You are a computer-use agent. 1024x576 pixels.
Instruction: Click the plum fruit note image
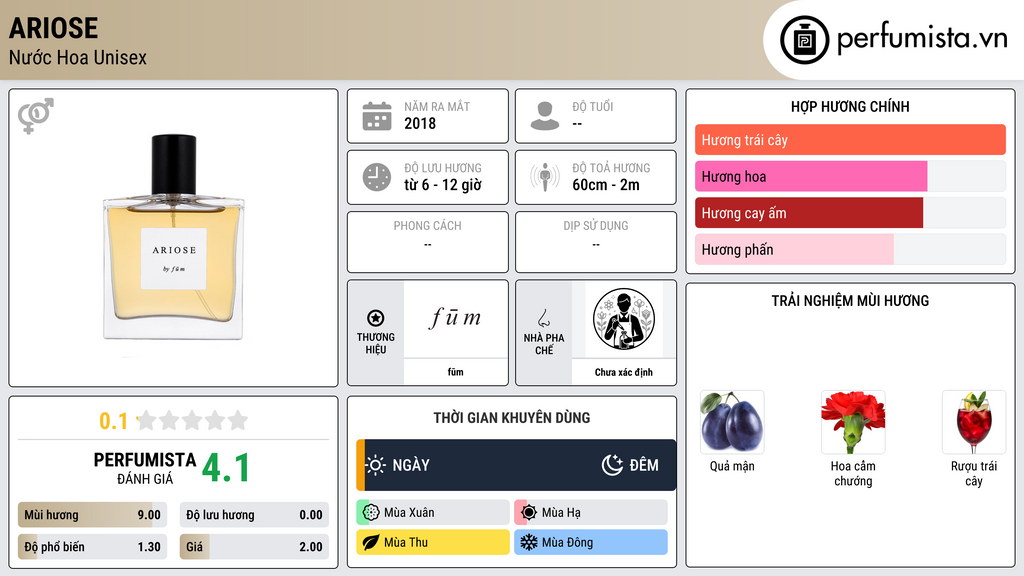[732, 422]
